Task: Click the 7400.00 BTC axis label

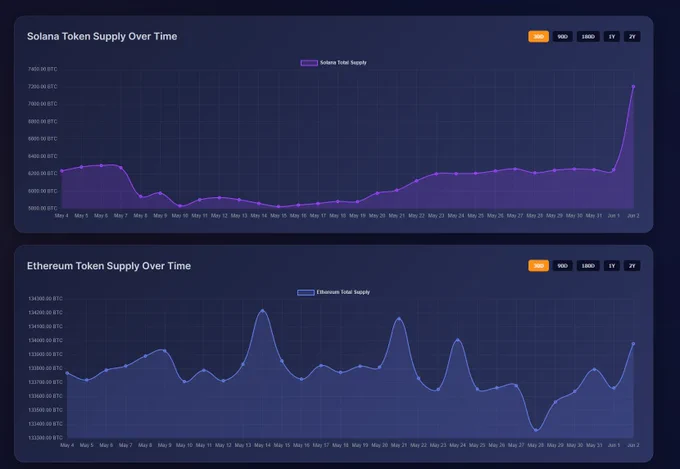Action: coord(42,69)
